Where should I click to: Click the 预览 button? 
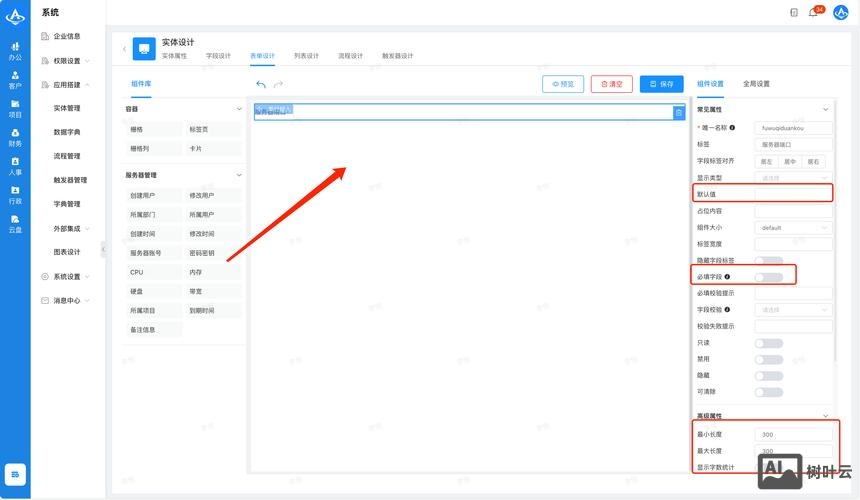click(x=562, y=85)
